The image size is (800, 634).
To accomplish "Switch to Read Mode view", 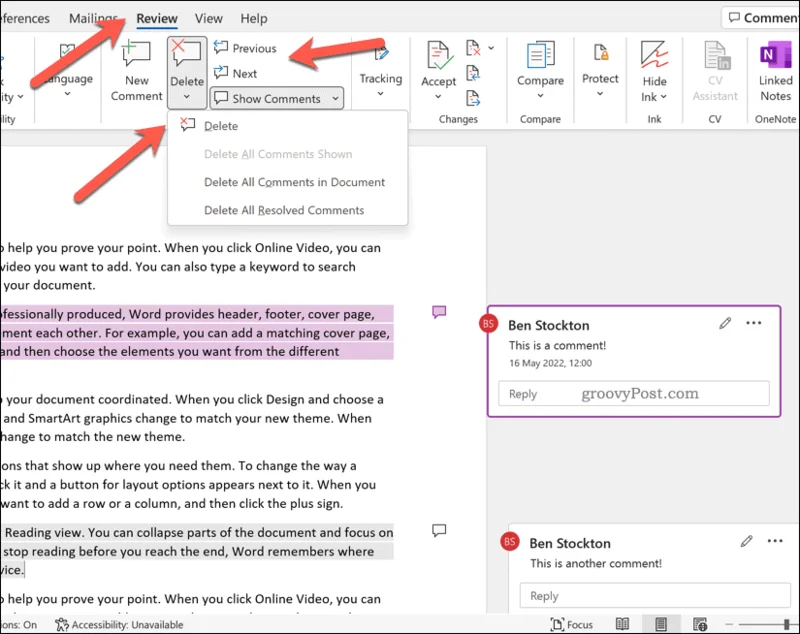I will (622, 624).
